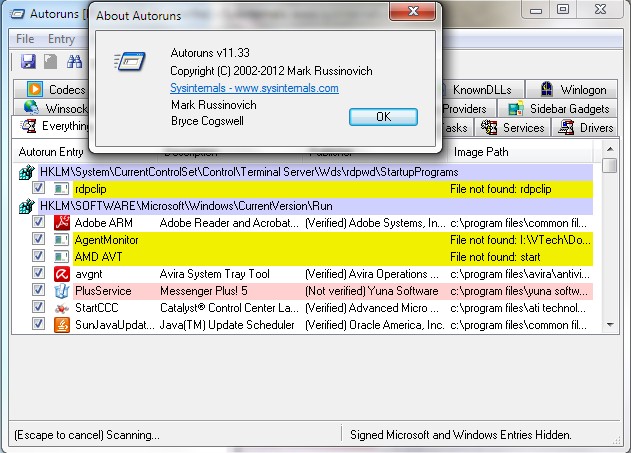Click the Adobe ARM red PDF icon
Screen dimensions: 631x453
coord(62,222)
